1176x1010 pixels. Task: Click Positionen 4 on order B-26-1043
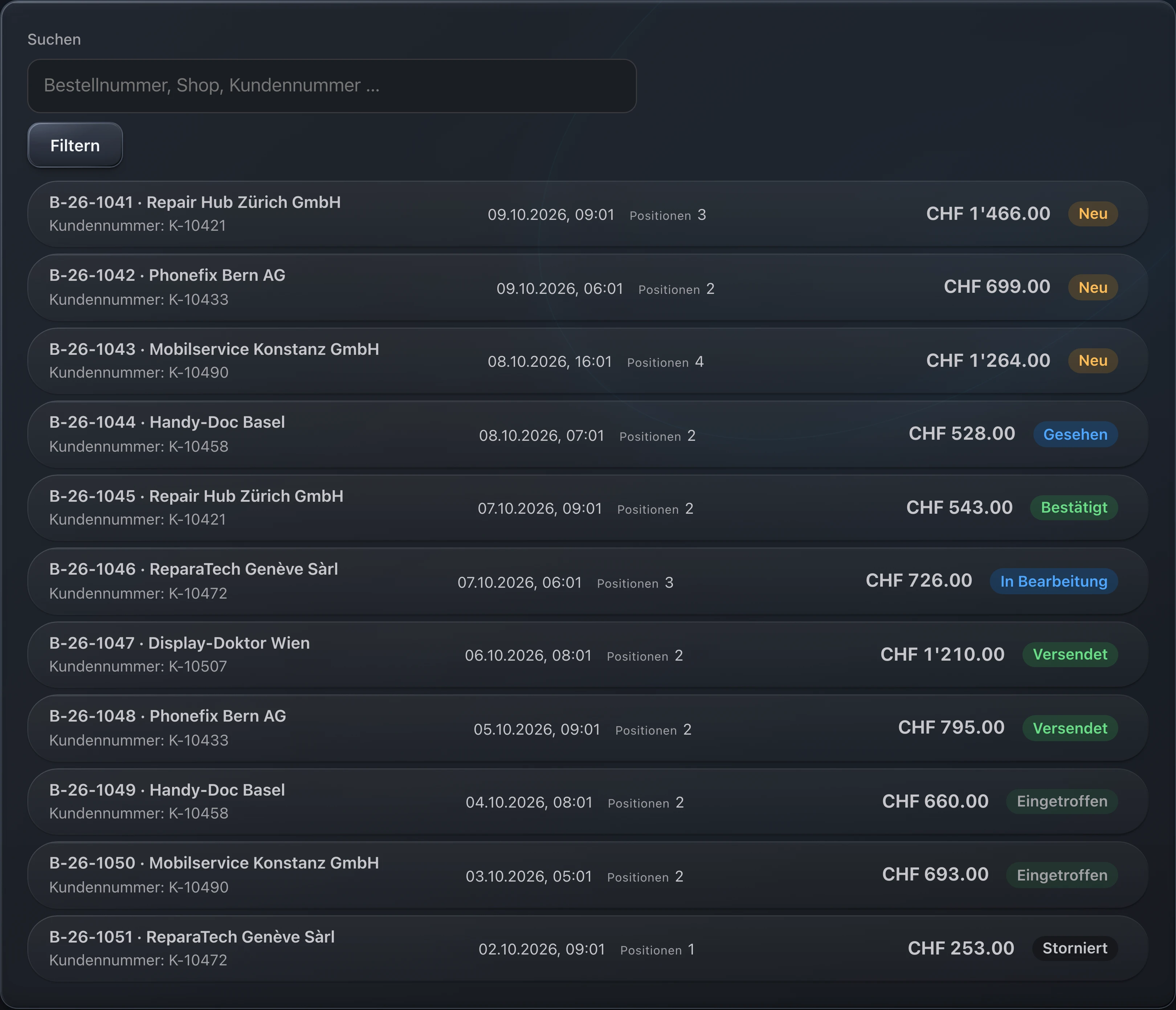[x=665, y=362]
